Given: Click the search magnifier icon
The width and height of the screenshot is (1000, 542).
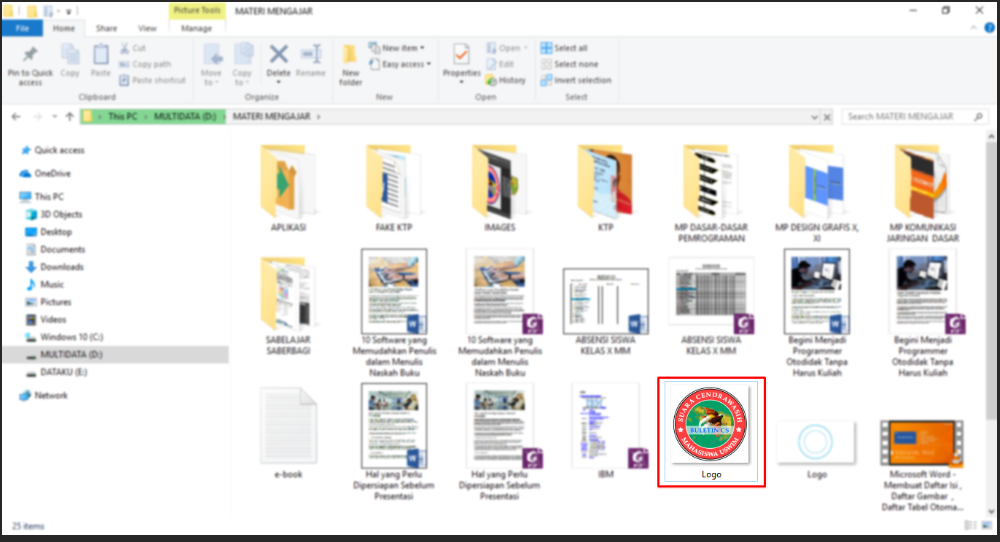Looking at the screenshot, I should click(978, 117).
